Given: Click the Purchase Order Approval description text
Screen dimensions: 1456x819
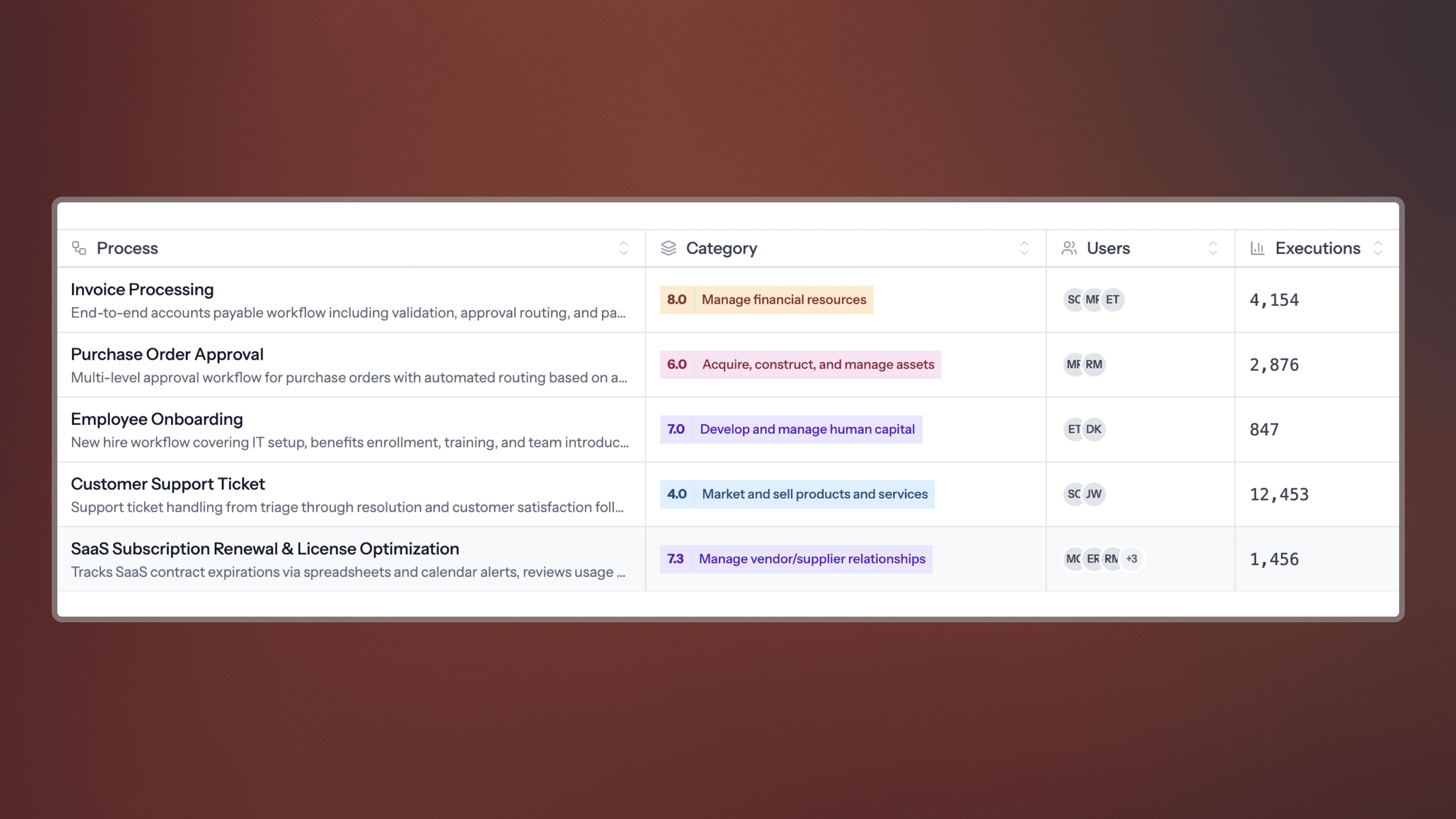Looking at the screenshot, I should pyautogui.click(x=349, y=378).
